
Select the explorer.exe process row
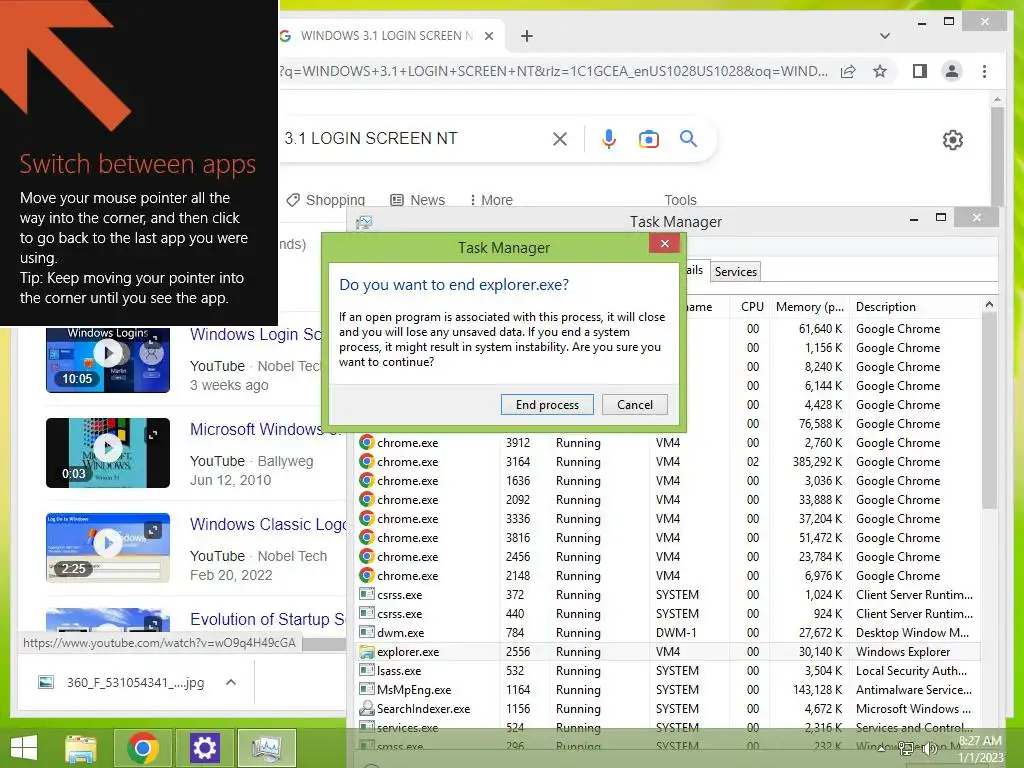668,652
